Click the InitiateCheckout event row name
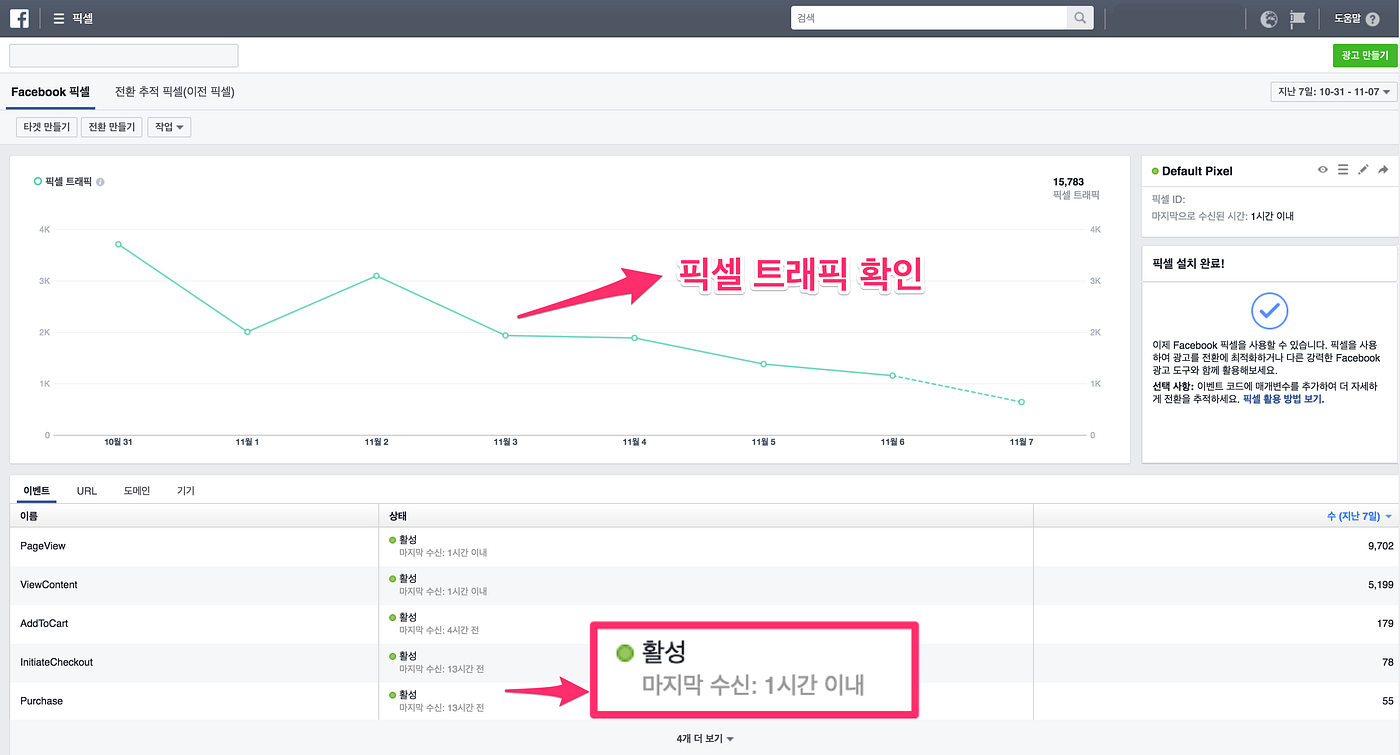1400x755 pixels. tap(56, 663)
